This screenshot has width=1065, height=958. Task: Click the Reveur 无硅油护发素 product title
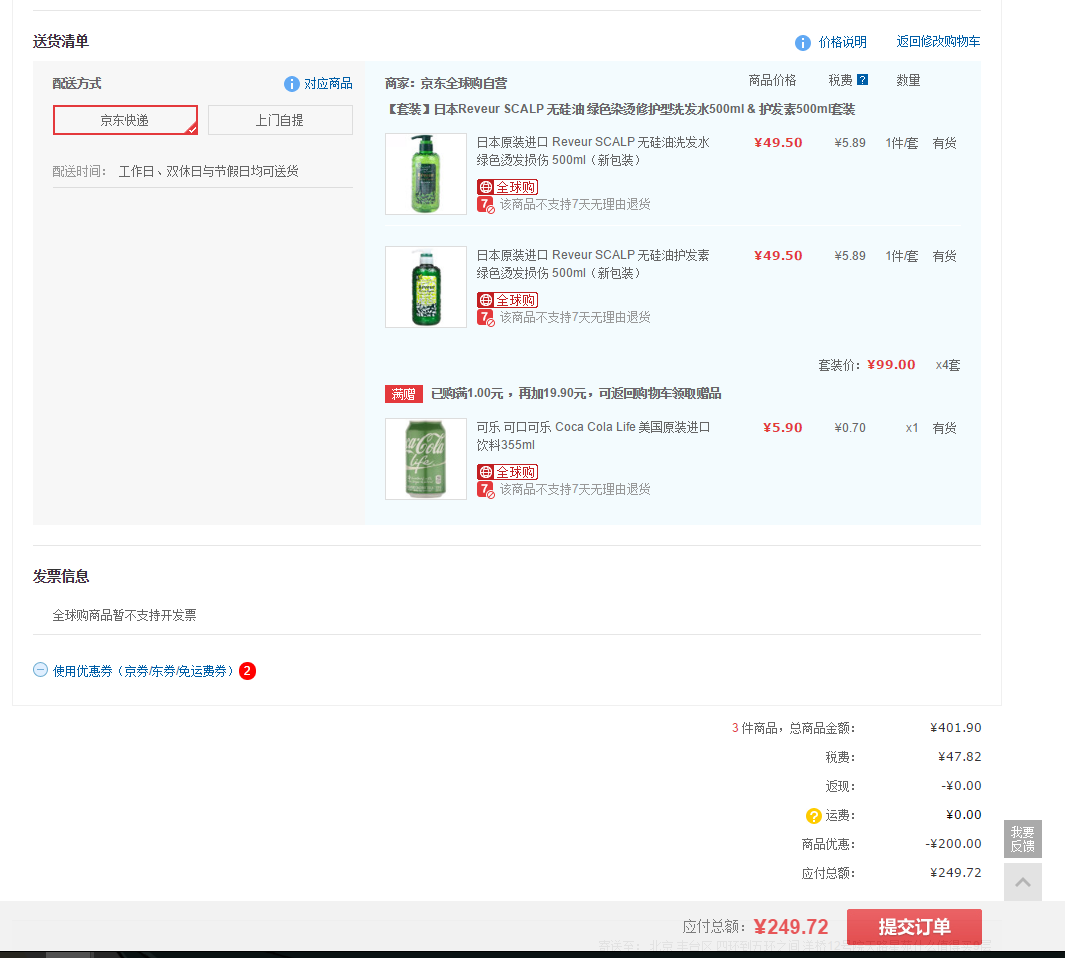pos(593,264)
